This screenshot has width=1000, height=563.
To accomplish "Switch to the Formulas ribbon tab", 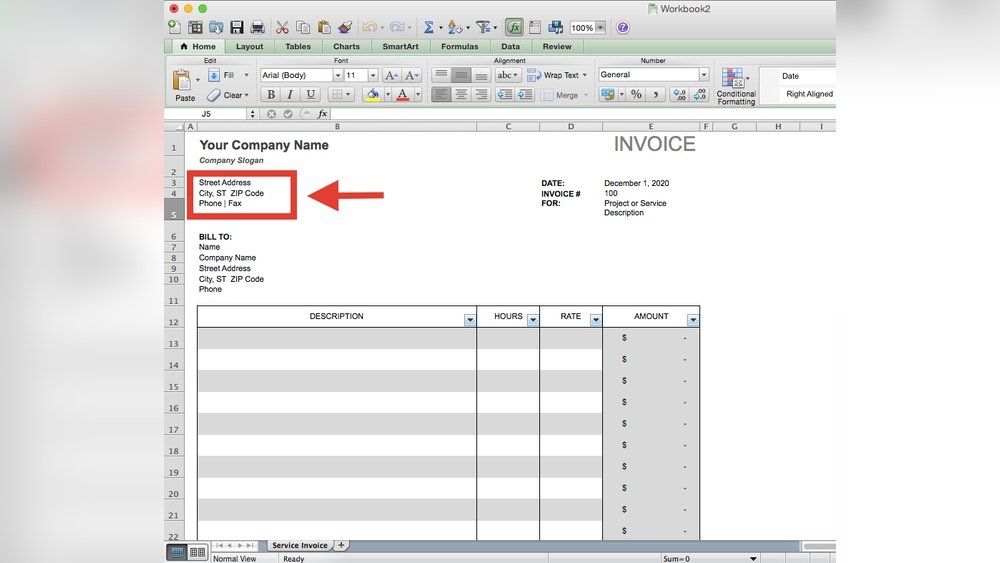I will click(x=459, y=47).
